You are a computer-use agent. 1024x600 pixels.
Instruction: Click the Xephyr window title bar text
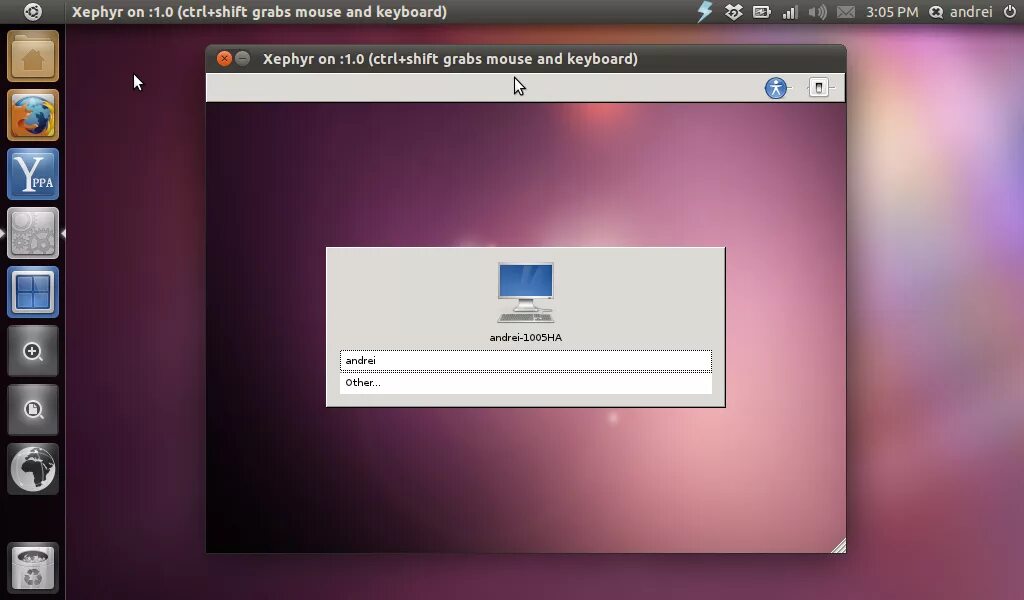click(x=450, y=59)
